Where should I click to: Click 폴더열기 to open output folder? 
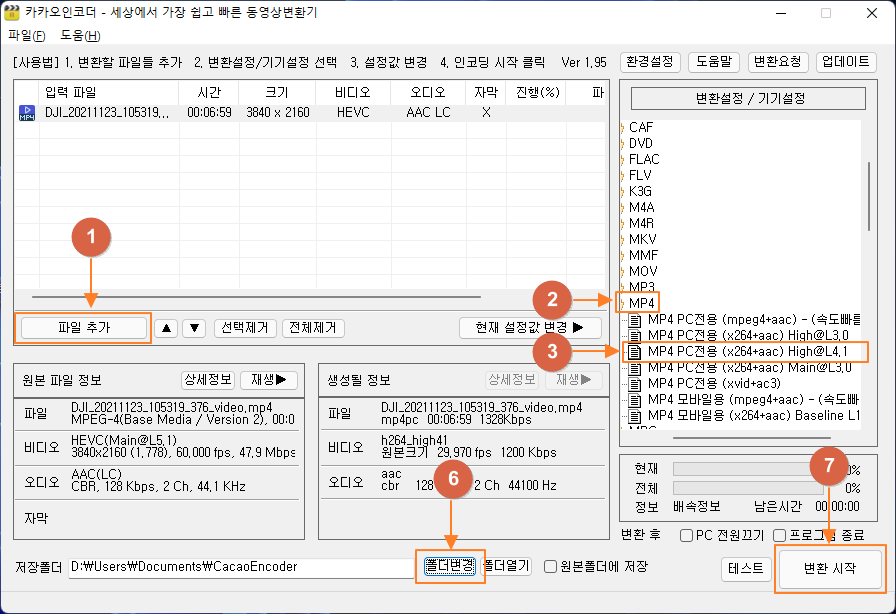(x=507, y=567)
